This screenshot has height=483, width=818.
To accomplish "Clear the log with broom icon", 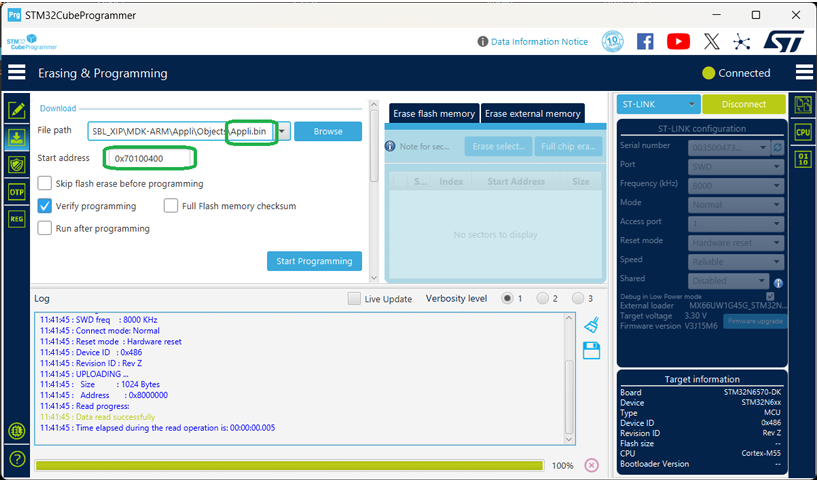I will [x=591, y=324].
